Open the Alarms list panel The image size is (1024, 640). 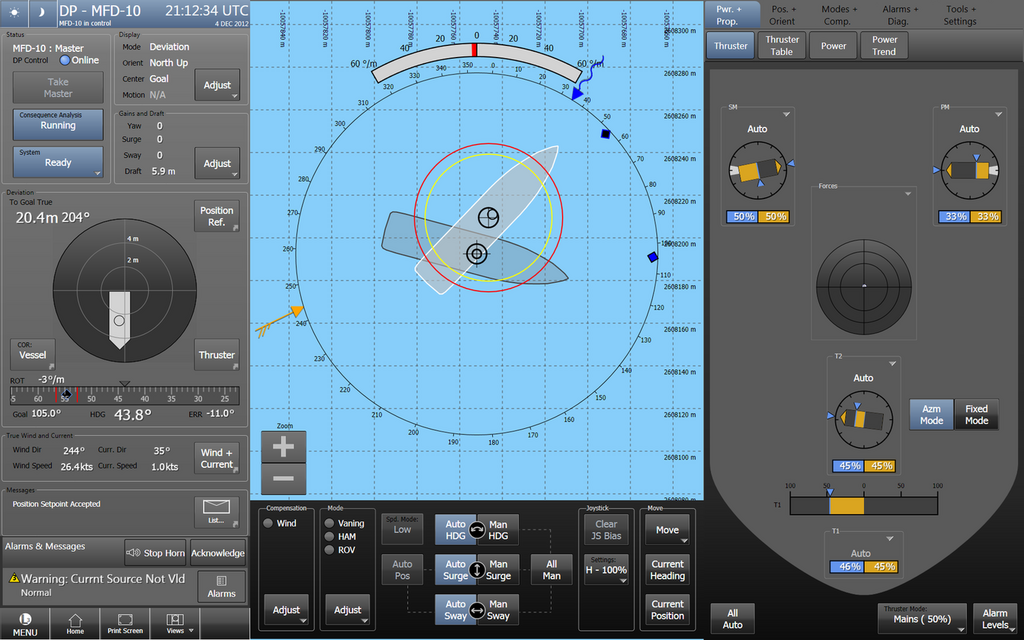221,585
